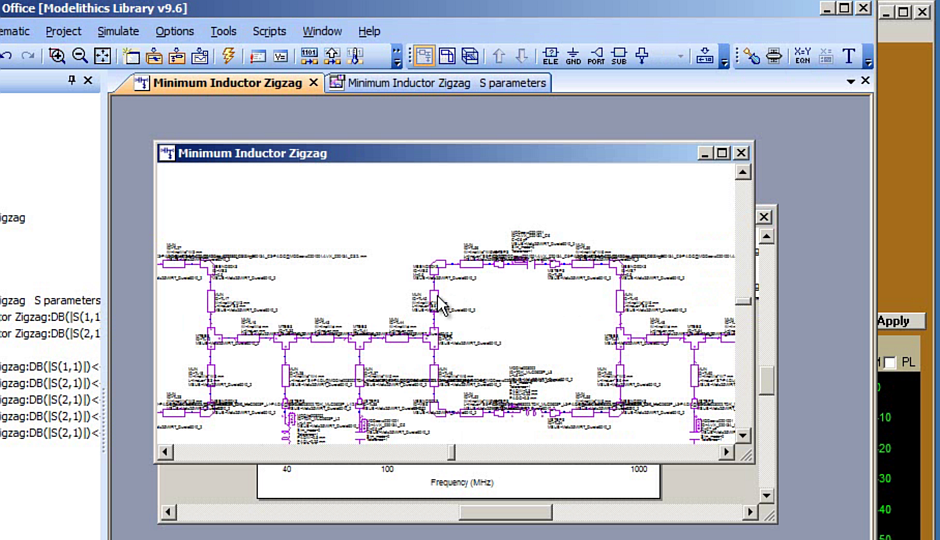This screenshot has height=540, width=940.
Task: Click the up arrow hierarchy icon
Action: (x=498, y=56)
